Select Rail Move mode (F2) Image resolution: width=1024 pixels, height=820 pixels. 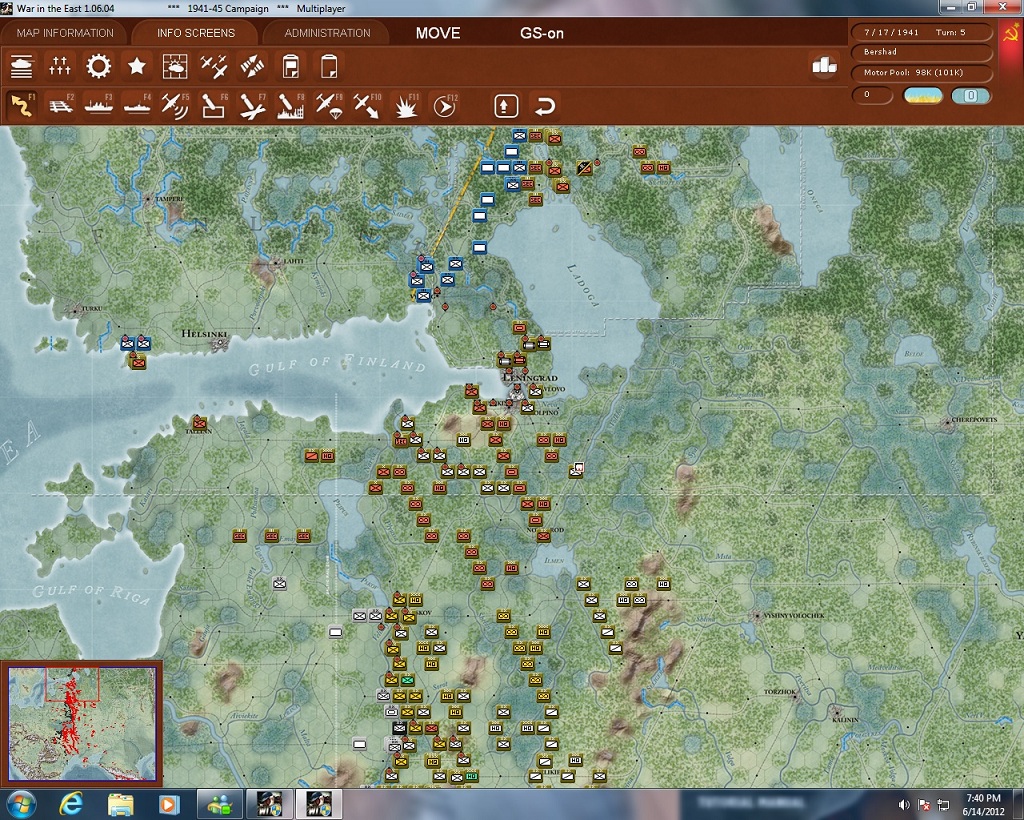click(x=60, y=105)
